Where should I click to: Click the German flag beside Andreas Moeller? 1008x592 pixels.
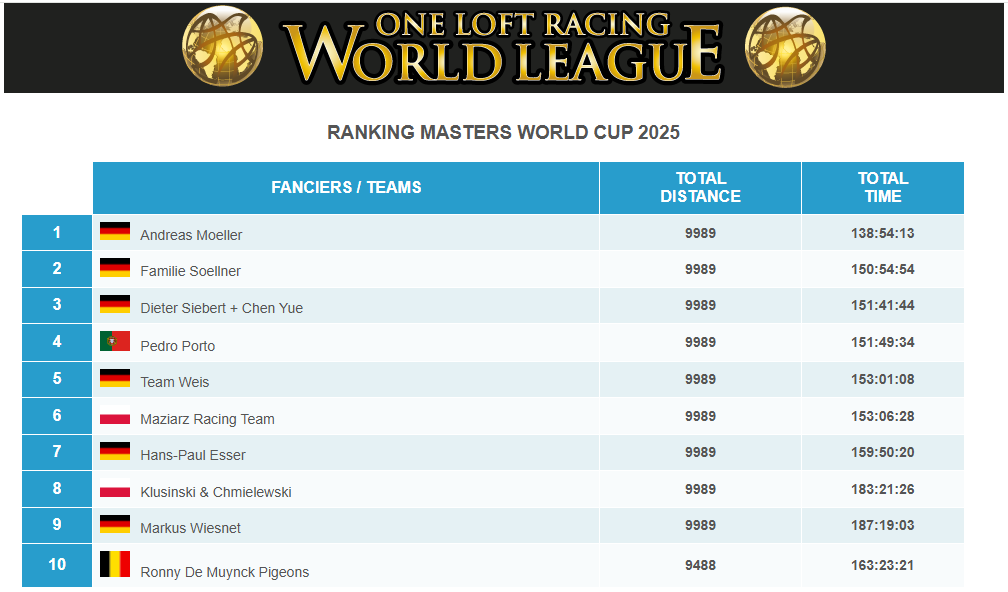coord(115,231)
